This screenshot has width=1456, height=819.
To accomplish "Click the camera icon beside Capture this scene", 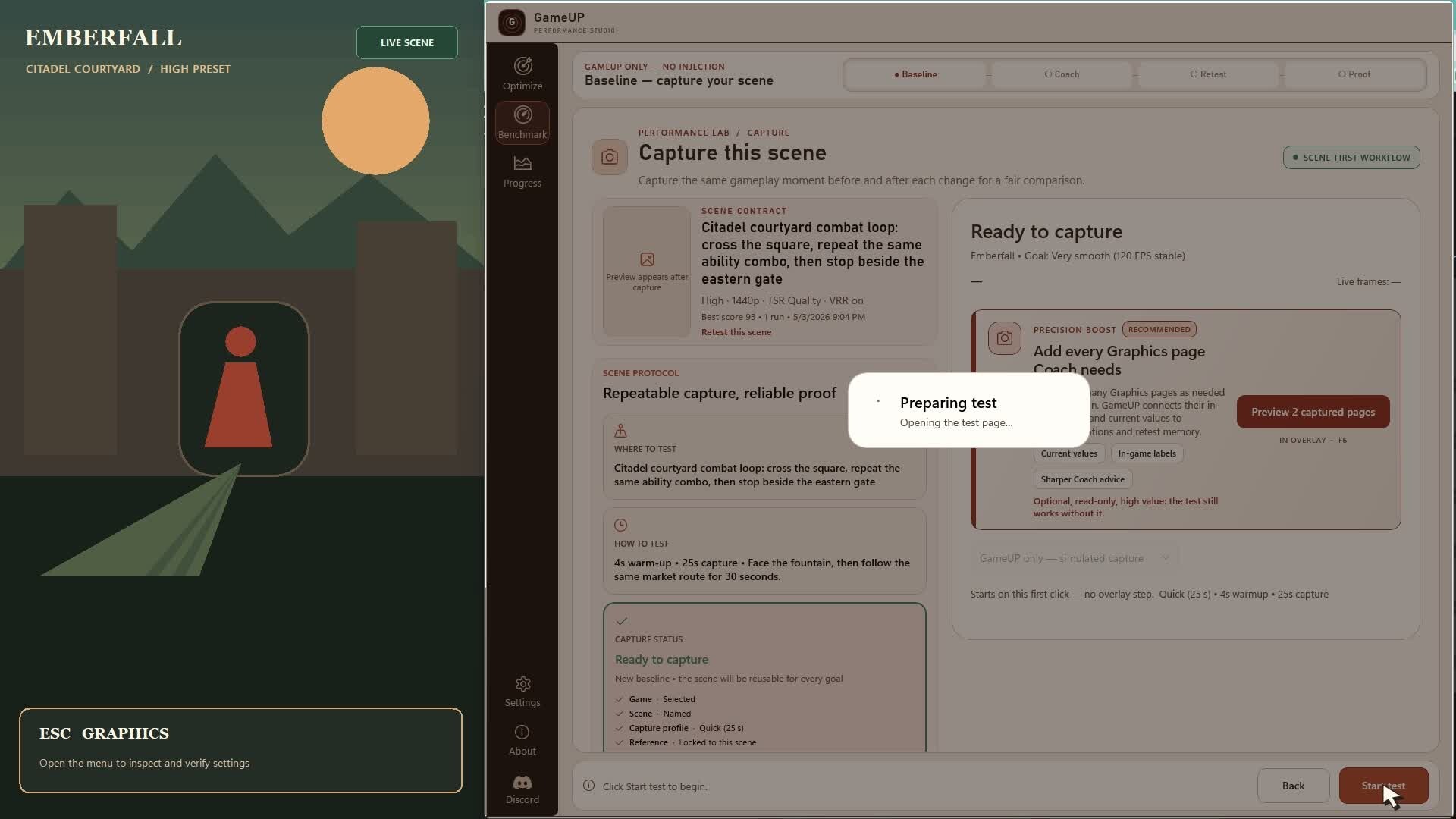I will pyautogui.click(x=610, y=157).
